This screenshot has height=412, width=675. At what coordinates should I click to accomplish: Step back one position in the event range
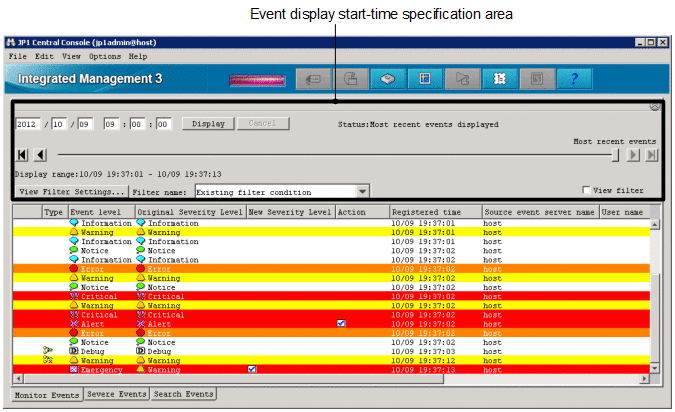[x=40, y=155]
